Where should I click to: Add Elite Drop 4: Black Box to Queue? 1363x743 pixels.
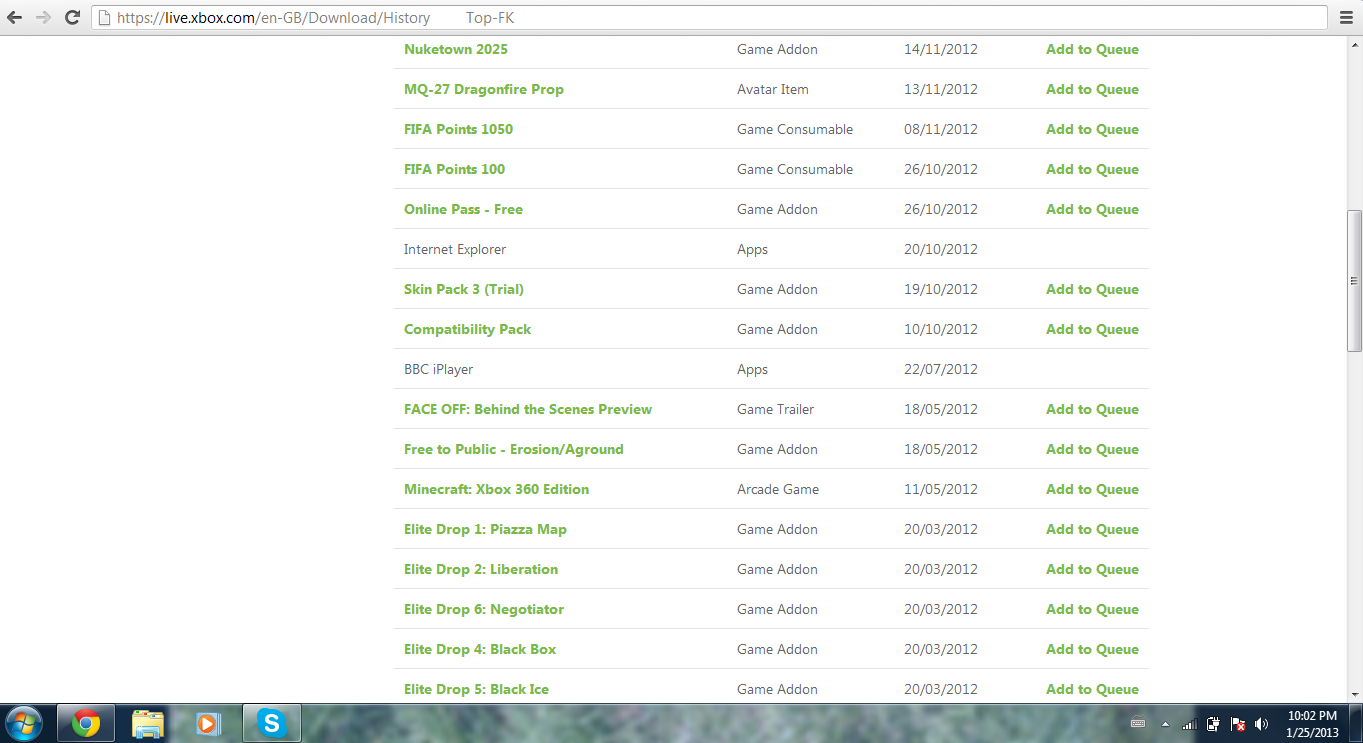click(1092, 649)
